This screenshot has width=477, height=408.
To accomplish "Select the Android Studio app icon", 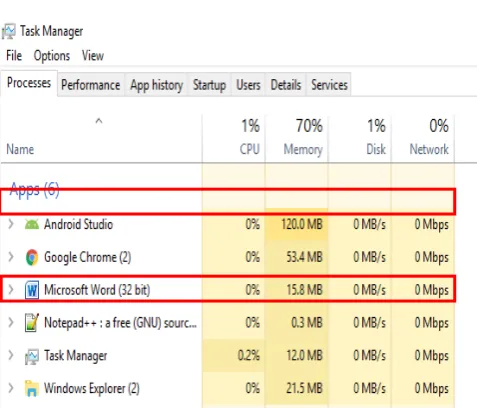I will pos(32,224).
